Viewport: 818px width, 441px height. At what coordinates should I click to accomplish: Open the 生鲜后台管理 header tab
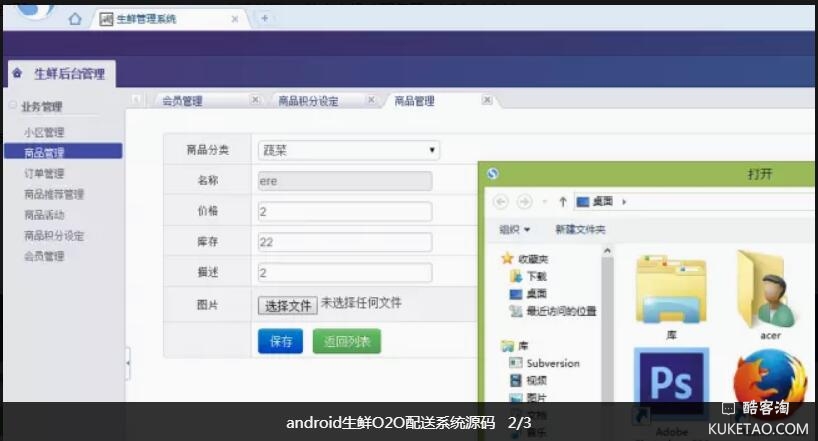tap(62, 74)
